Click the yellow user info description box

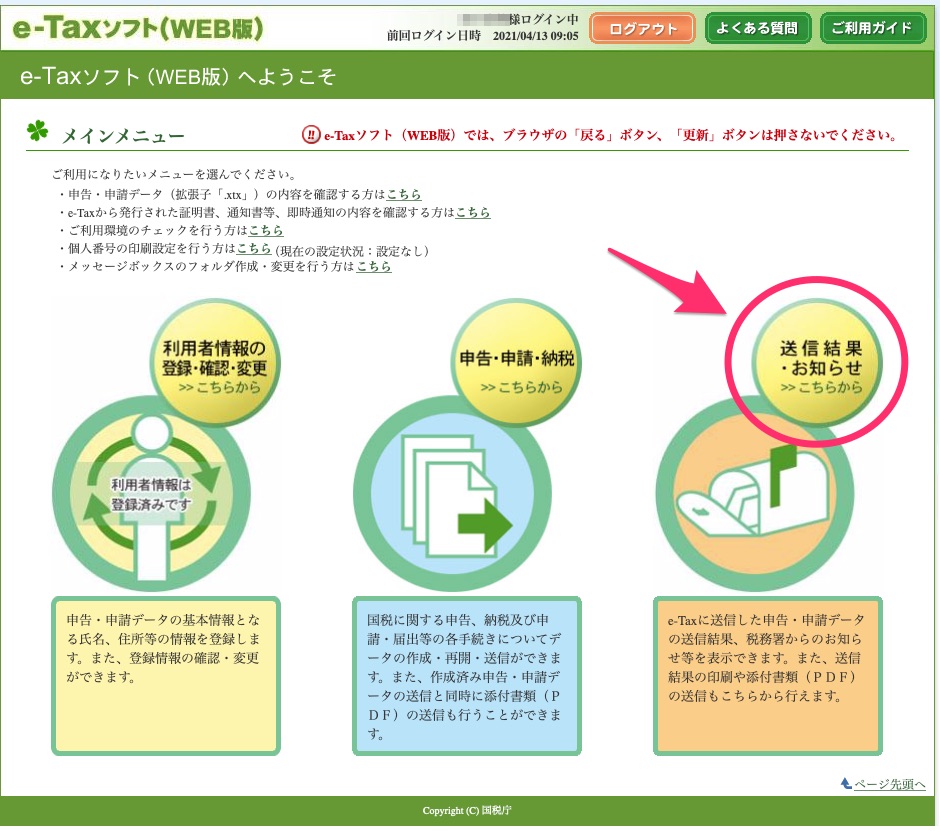[166, 676]
